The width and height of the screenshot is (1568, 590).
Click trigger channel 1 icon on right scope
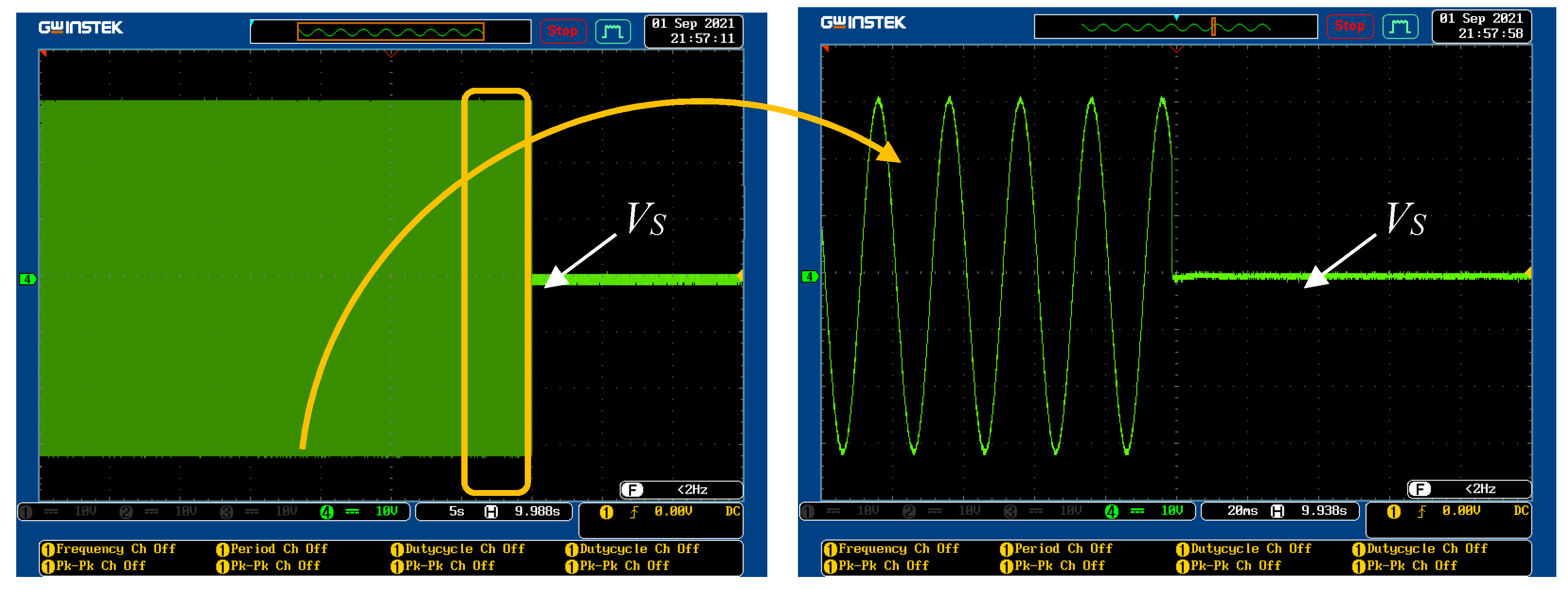(x=1393, y=512)
